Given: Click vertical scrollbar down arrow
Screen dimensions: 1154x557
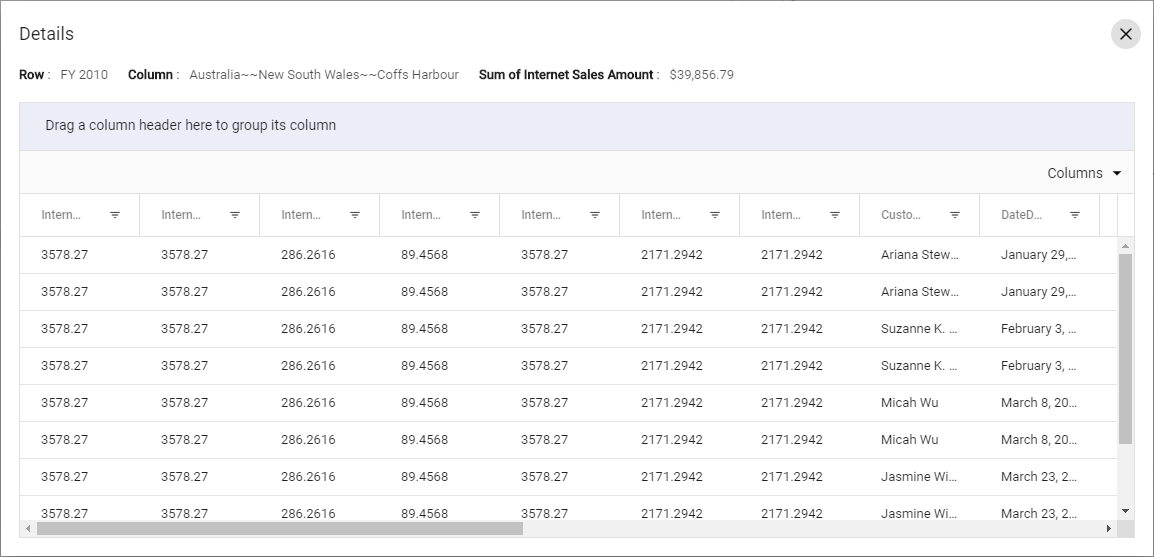Looking at the screenshot, I should point(1125,511).
